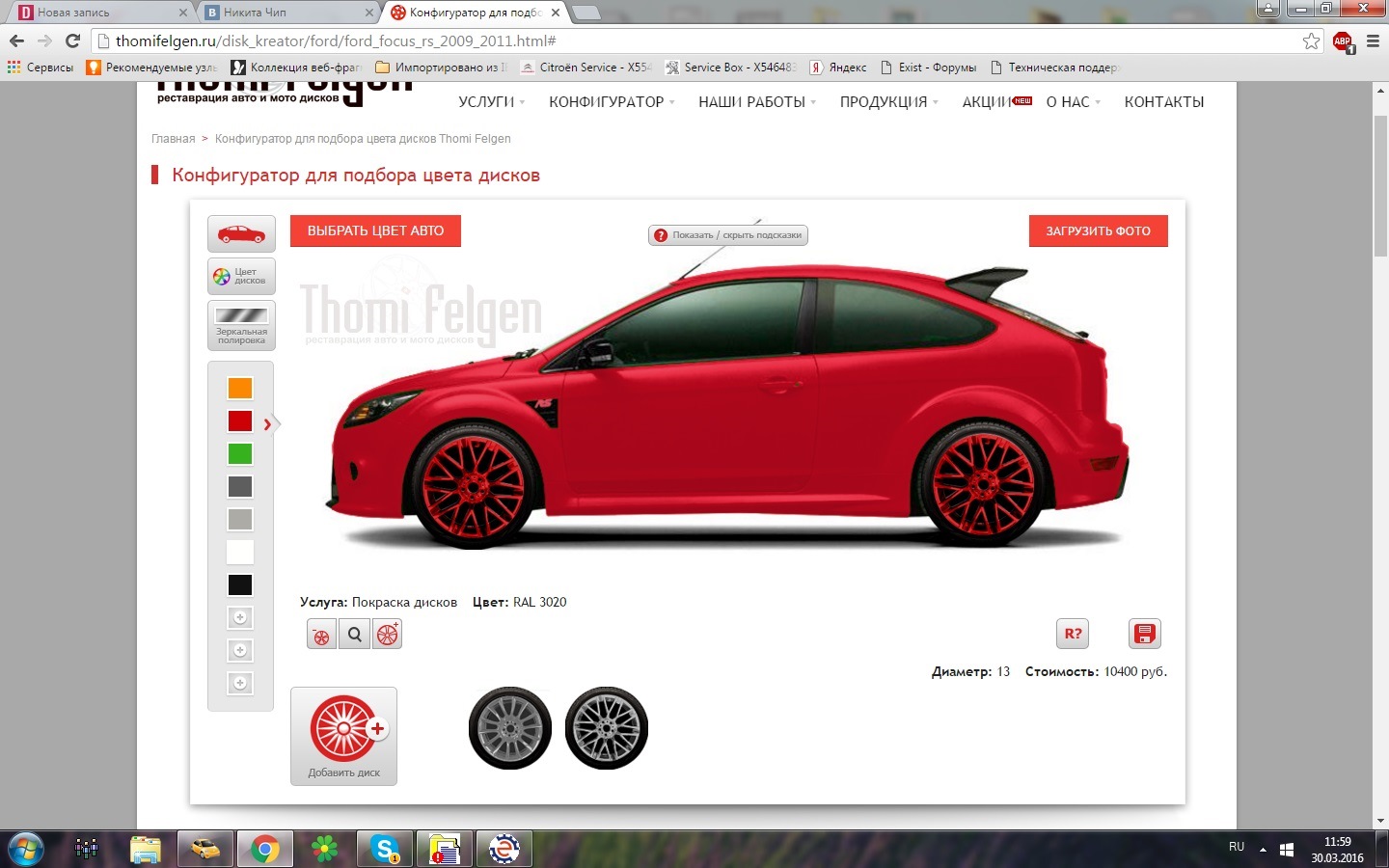Open the Яндекс bookmark
This screenshot has height=868, width=1389.
coord(838,68)
